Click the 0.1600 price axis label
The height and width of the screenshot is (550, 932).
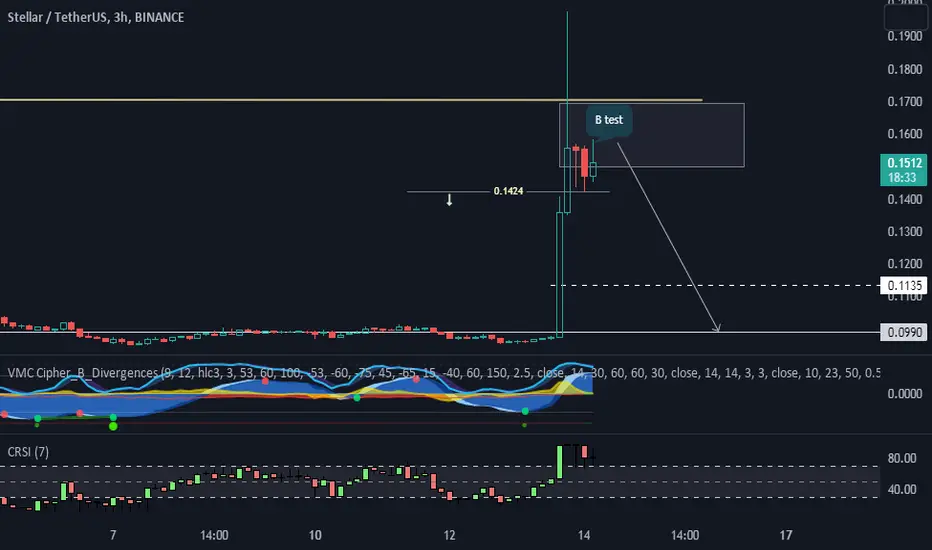point(905,134)
